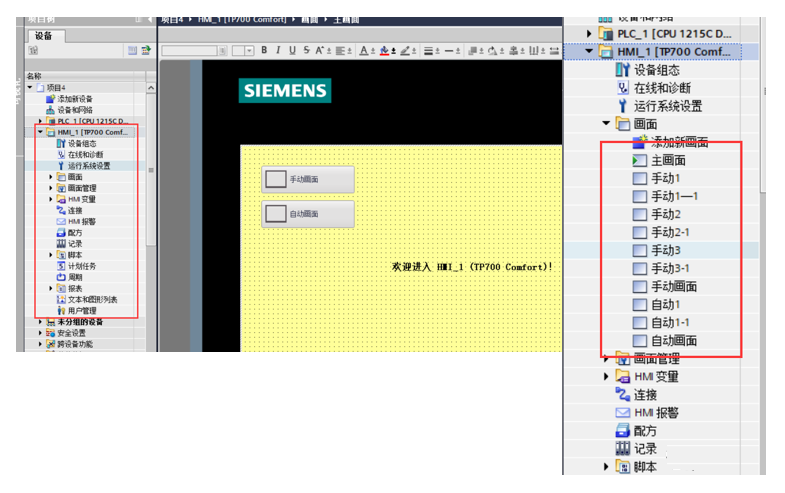Select 手动2 screen in the tree
This screenshot has height=493, width=785.
666,214
